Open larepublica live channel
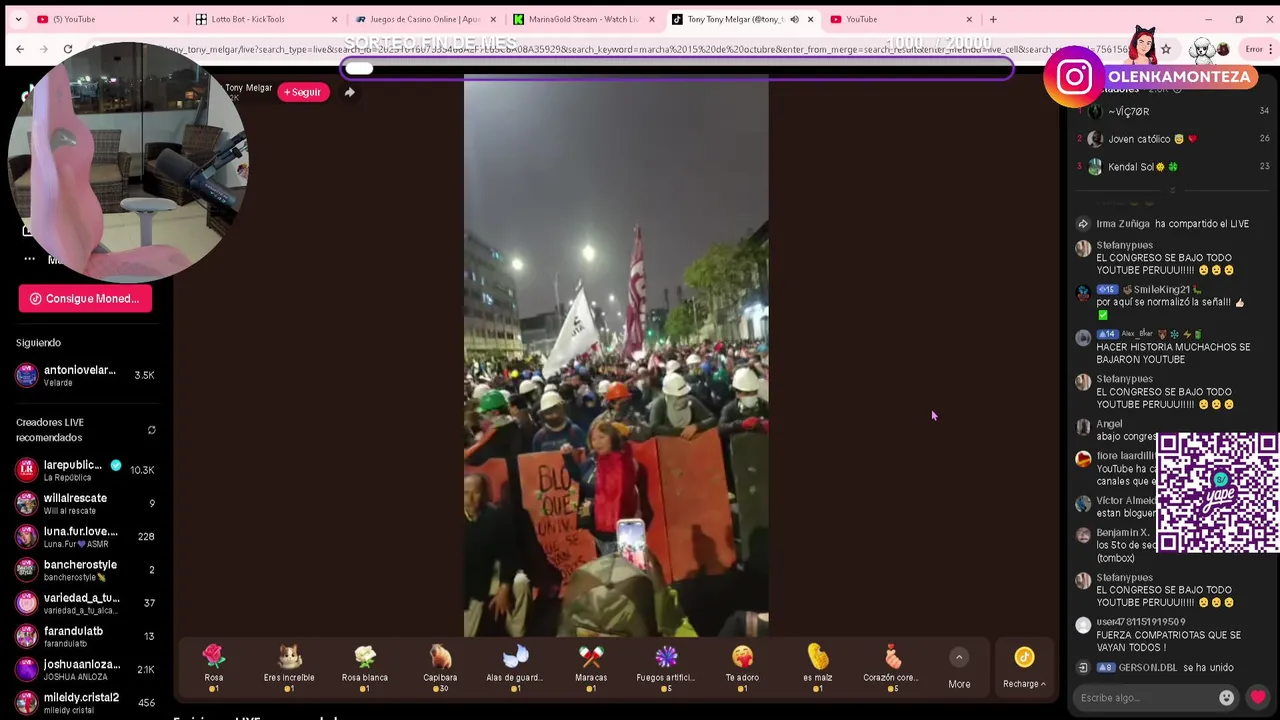Screen dimensions: 1280x720 [85, 470]
